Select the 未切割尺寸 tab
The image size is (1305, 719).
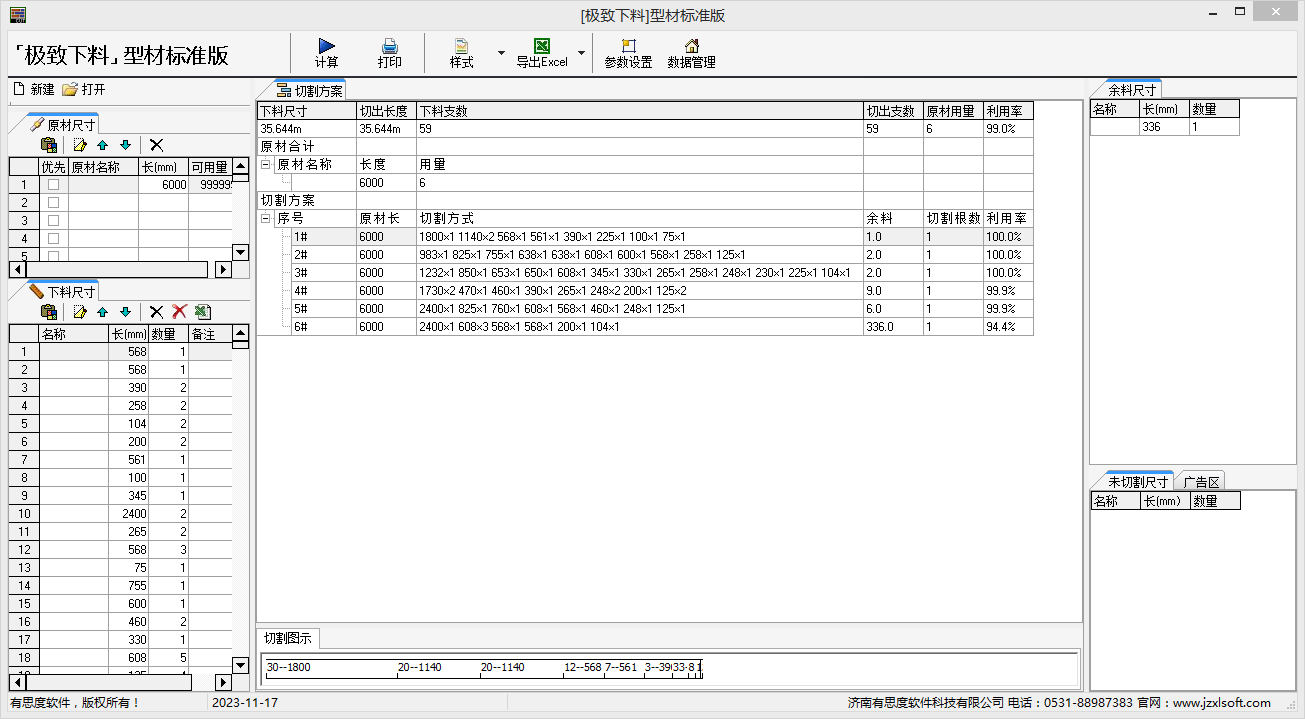point(1137,482)
